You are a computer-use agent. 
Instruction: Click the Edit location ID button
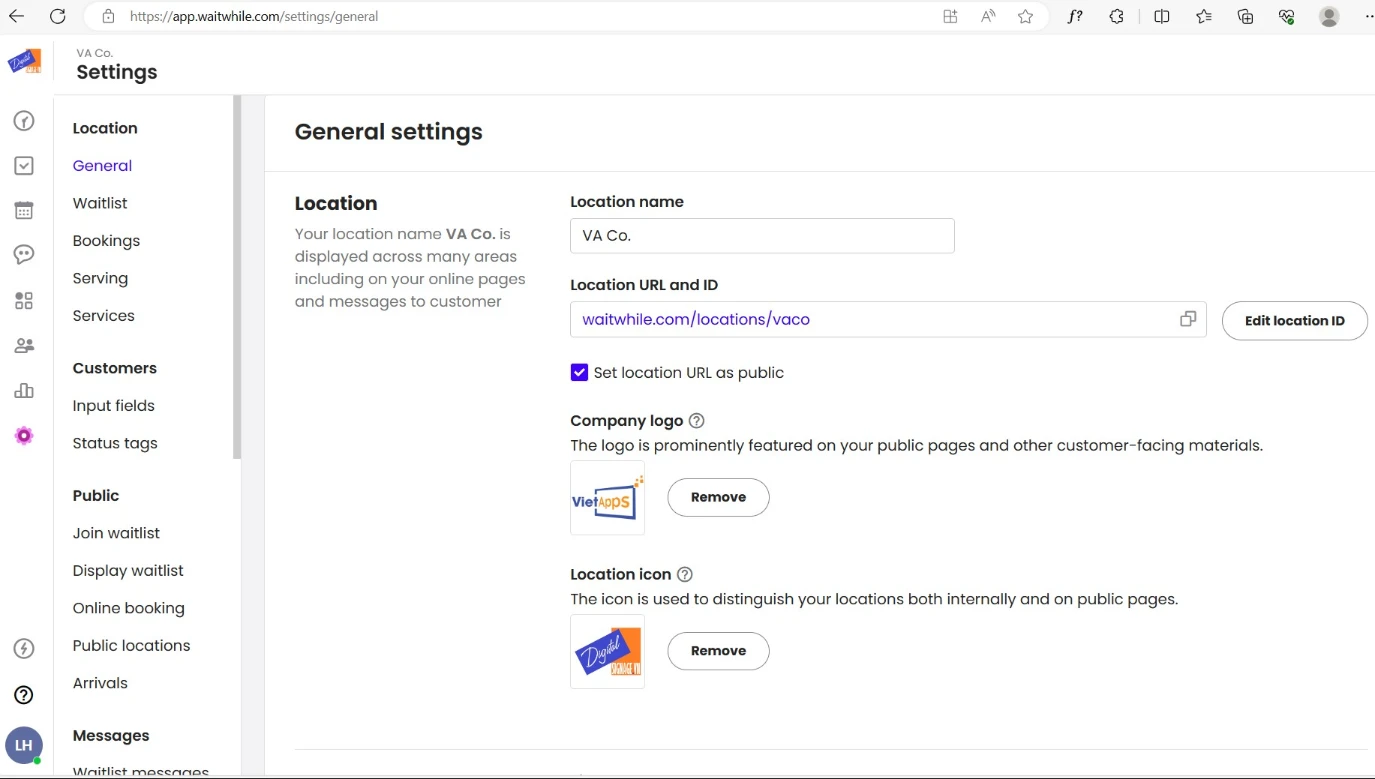point(1295,321)
